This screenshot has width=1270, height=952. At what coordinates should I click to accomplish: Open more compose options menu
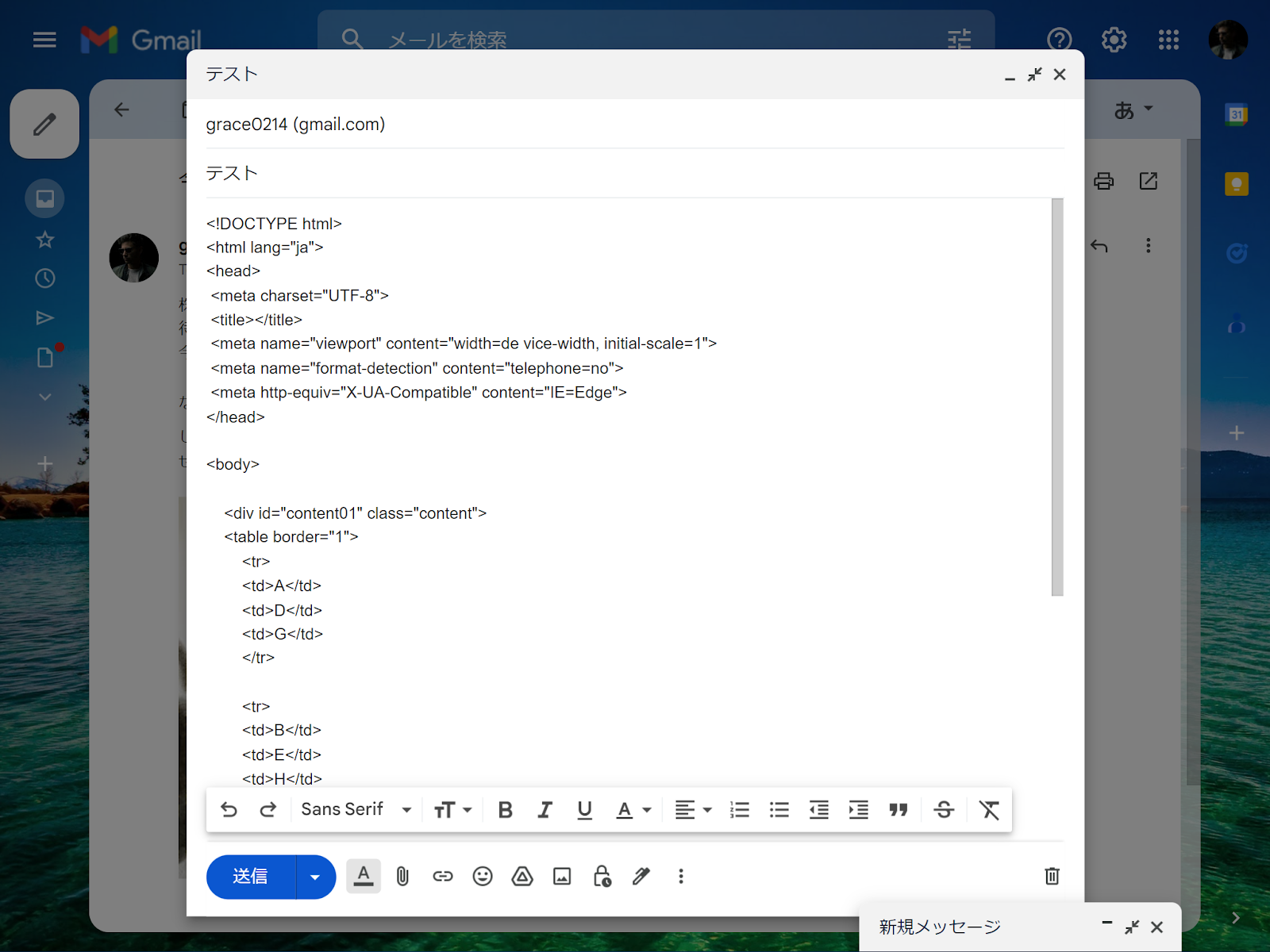pos(681,877)
